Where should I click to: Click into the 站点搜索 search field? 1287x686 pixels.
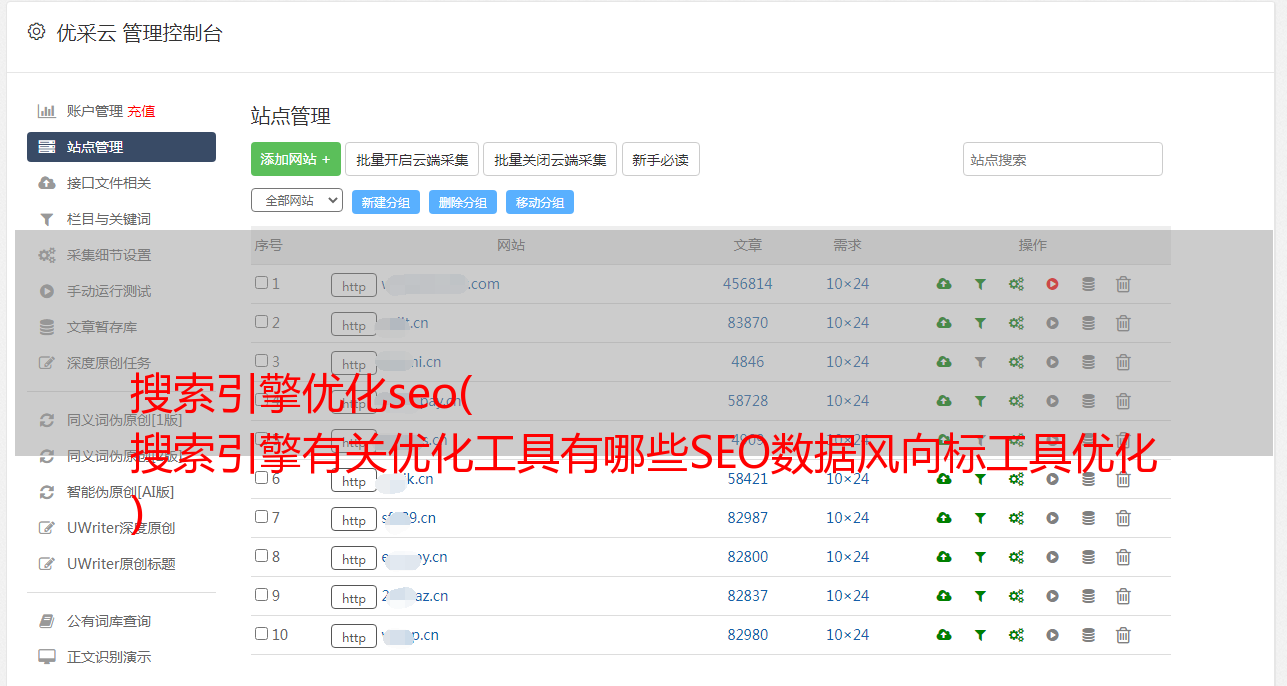click(1063, 159)
